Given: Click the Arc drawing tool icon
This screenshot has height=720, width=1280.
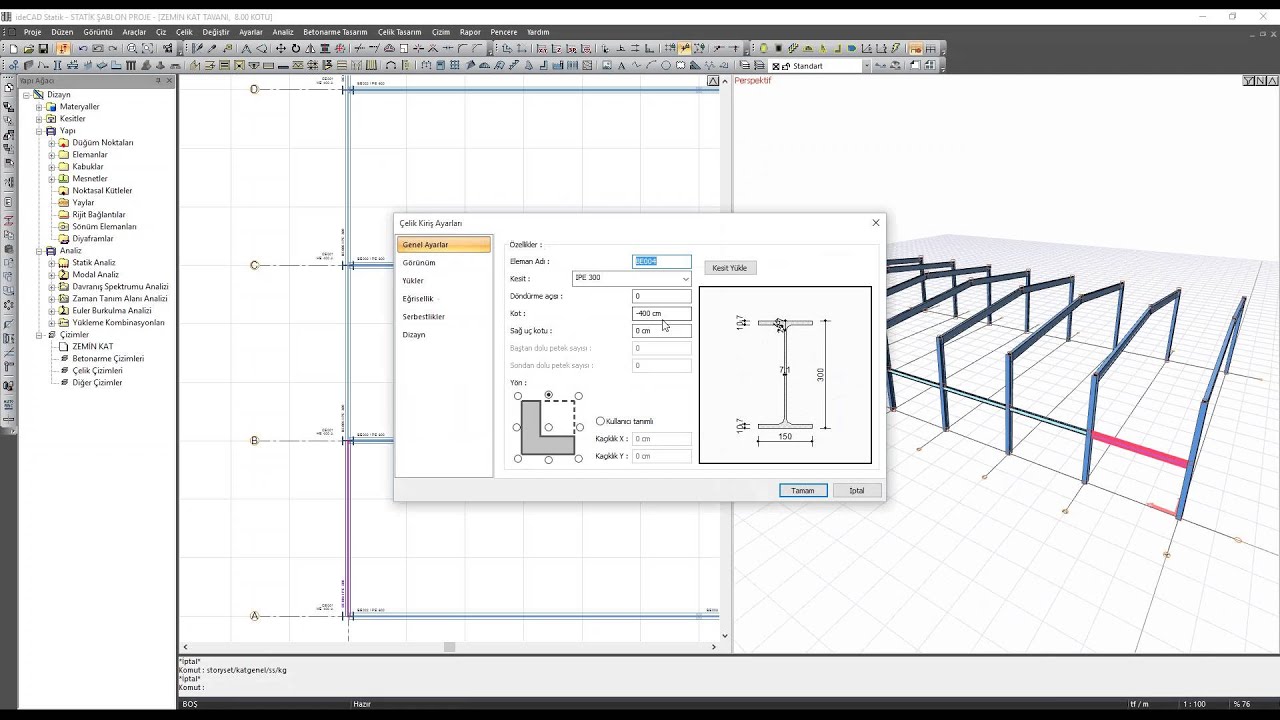Looking at the screenshot, I should click(x=653, y=65).
